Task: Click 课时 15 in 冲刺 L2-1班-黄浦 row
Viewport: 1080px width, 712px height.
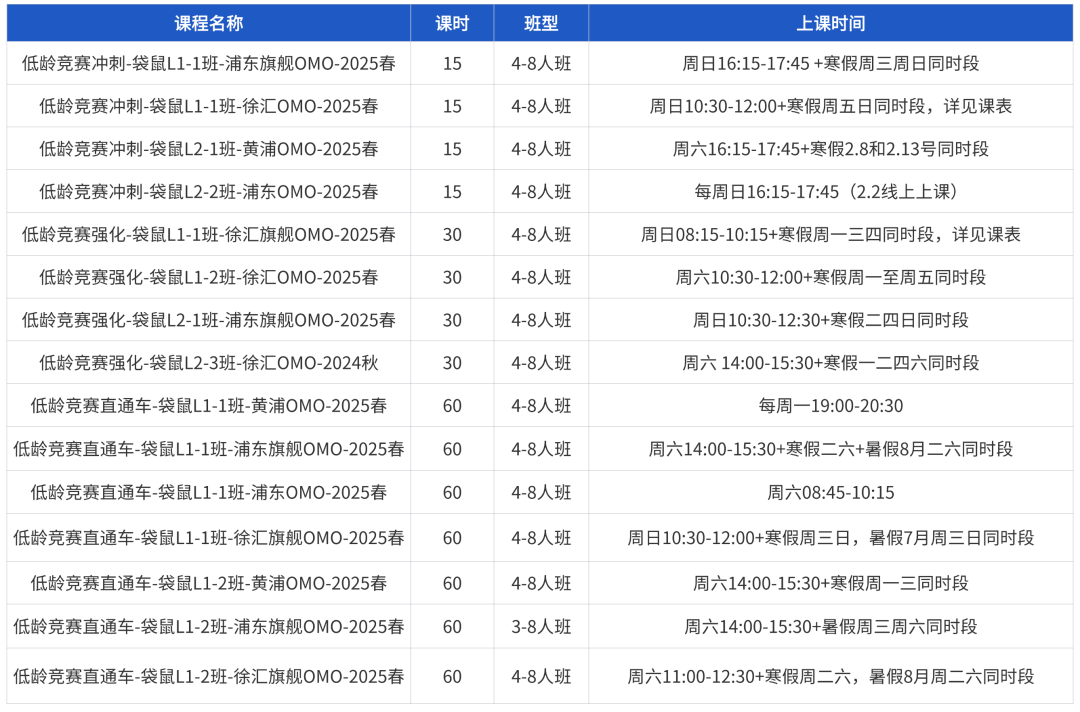Action: click(x=452, y=149)
